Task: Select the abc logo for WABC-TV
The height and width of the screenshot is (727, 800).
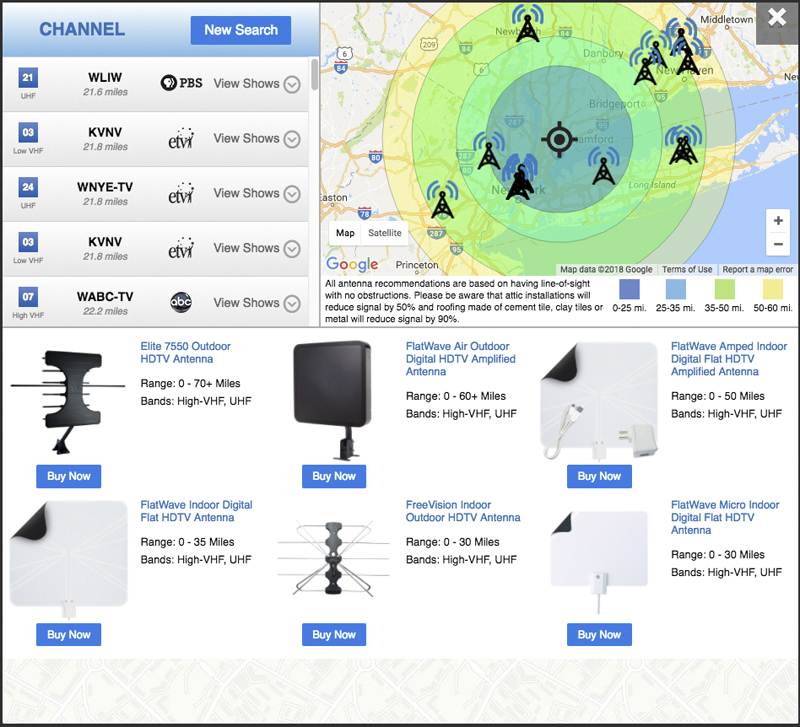Action: point(183,303)
